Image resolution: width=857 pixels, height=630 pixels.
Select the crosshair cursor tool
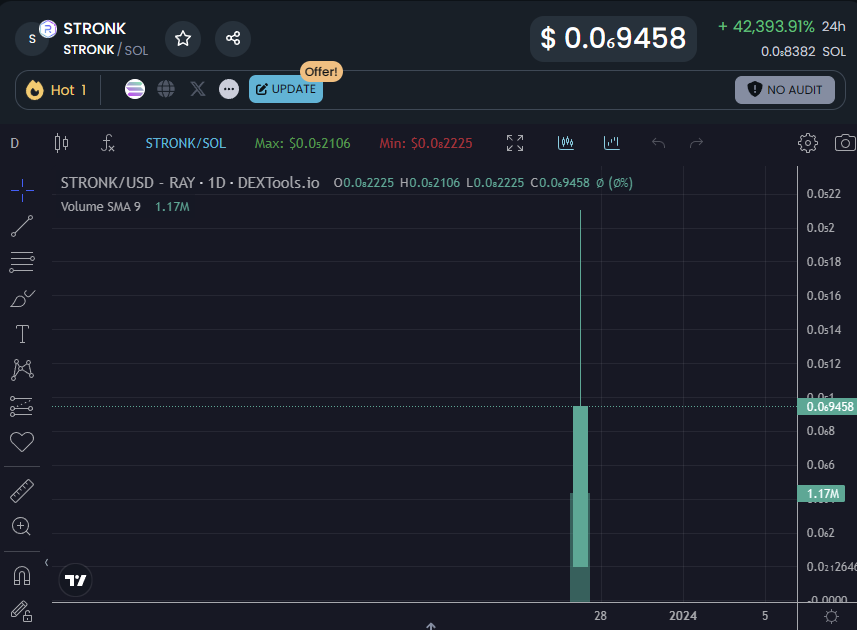click(22, 190)
